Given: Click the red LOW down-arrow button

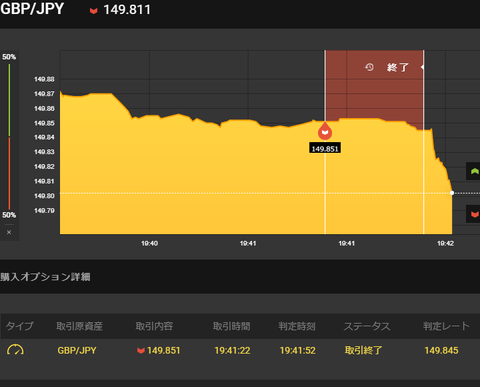Looking at the screenshot, I should (473, 214).
